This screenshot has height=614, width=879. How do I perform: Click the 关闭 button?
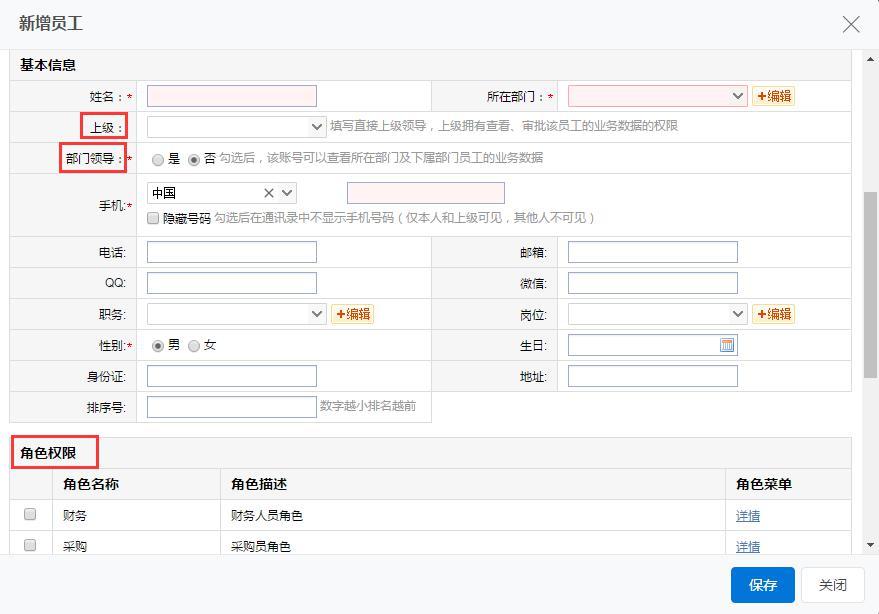click(x=832, y=585)
